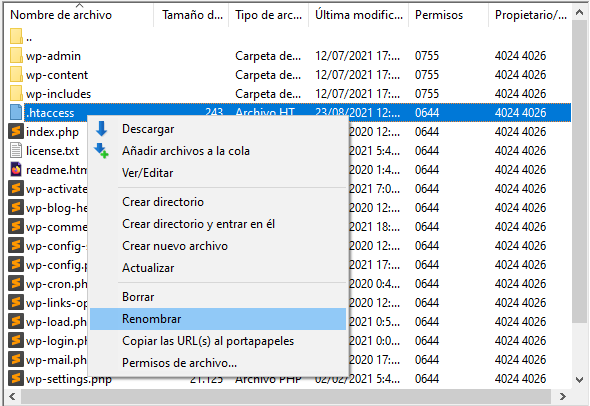Click the wp-blog-header file icon
Screen dimensions: 590x406
pyautogui.click(x=16, y=207)
